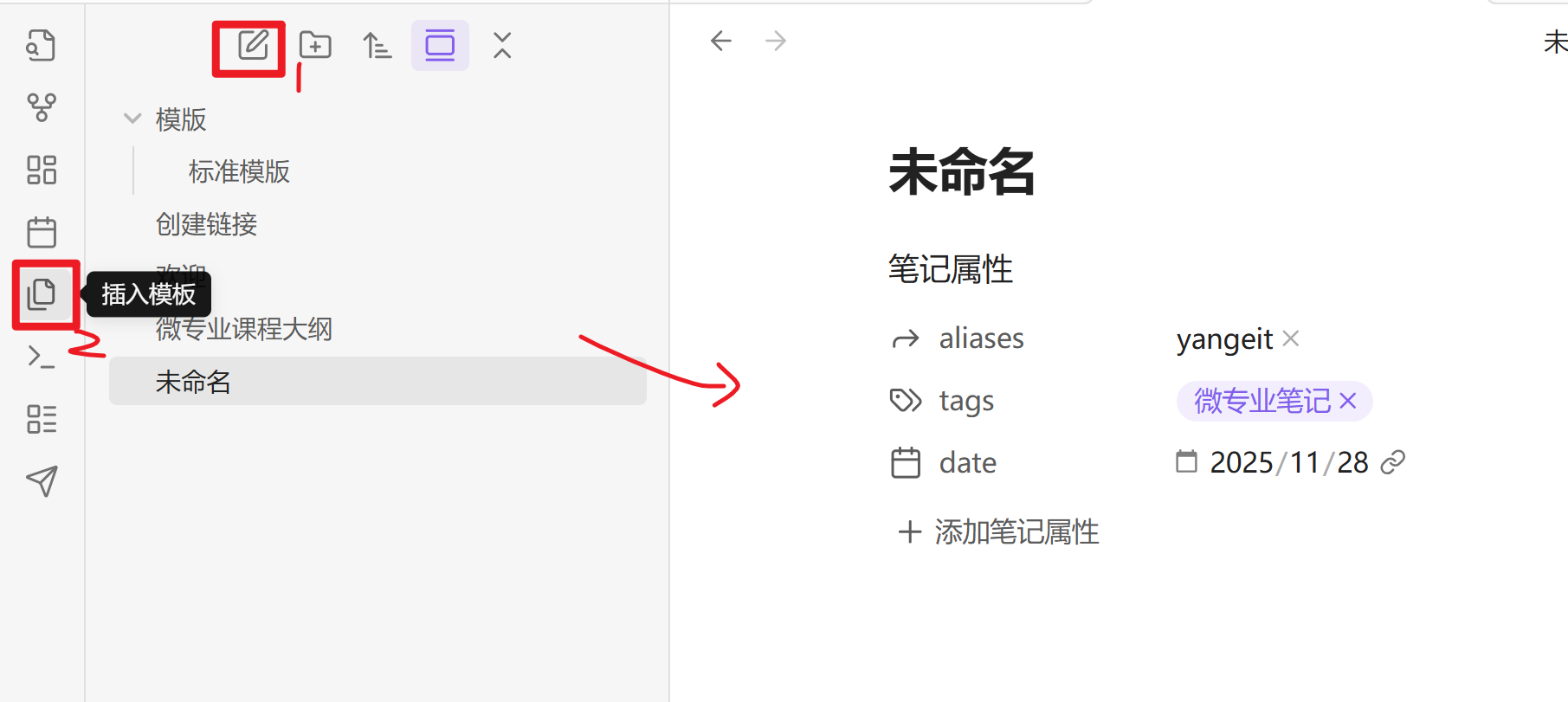The width and height of the screenshot is (1568, 702).
Task: Navigate back with the left arrow
Action: tap(720, 41)
